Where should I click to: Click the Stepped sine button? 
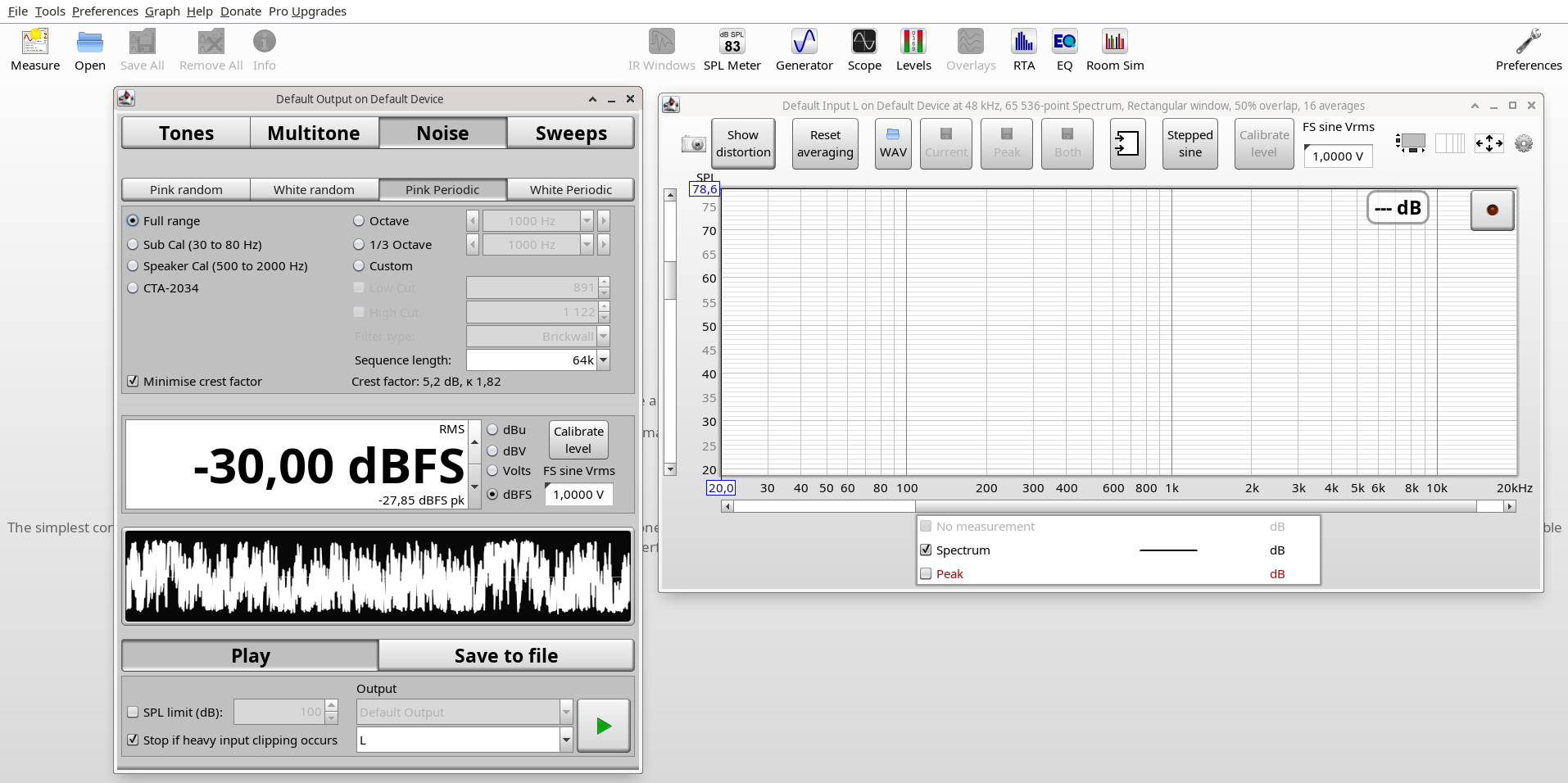[x=1190, y=143]
